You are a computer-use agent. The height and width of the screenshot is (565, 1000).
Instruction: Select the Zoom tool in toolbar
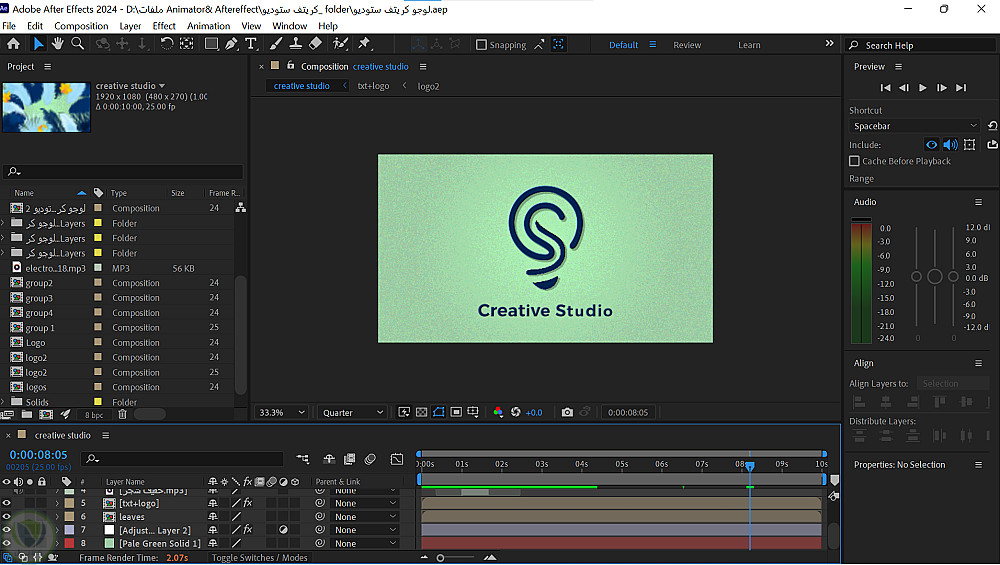77,44
